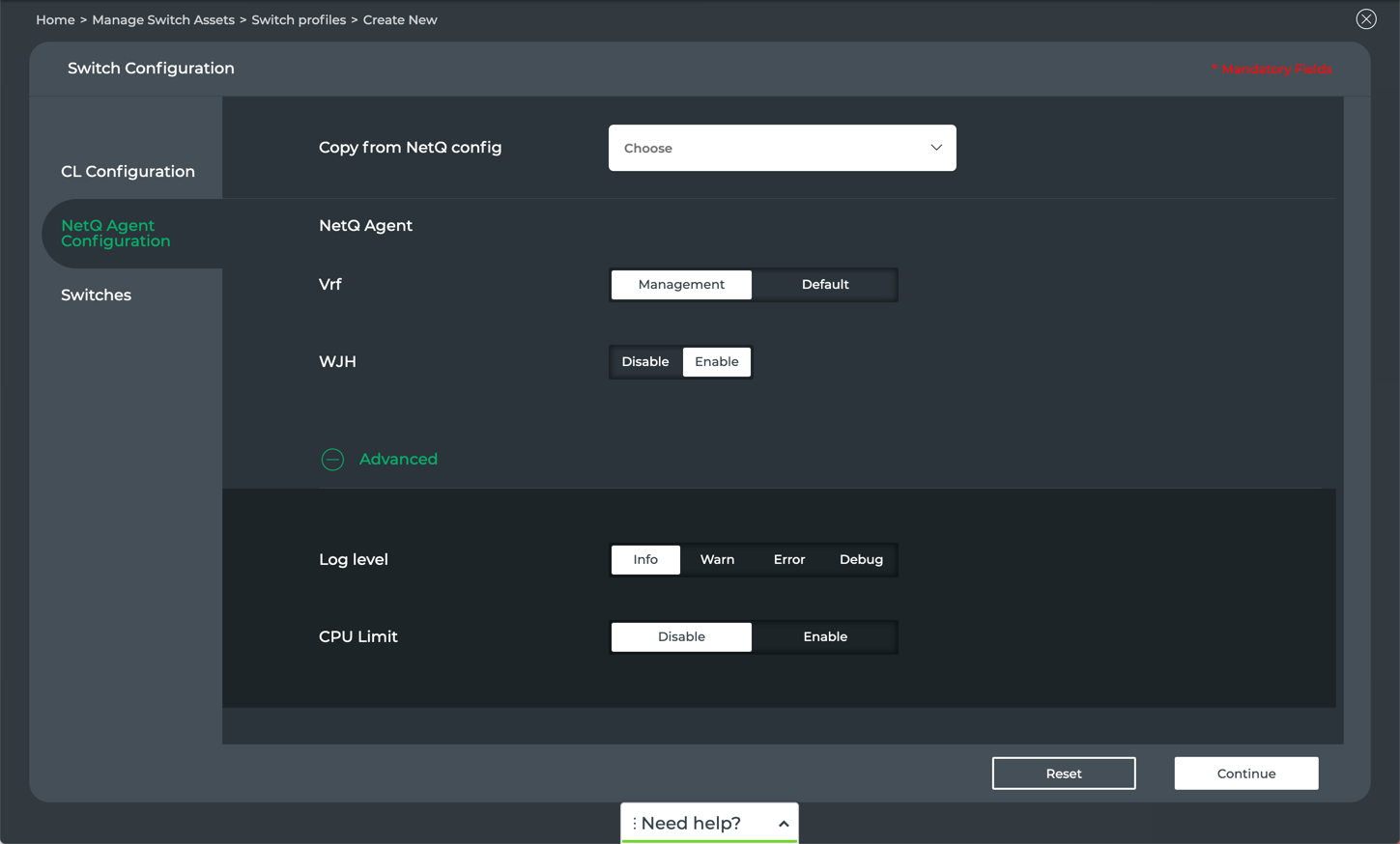Click the Need help chevron arrow
1400x844 pixels.
pyautogui.click(x=784, y=824)
